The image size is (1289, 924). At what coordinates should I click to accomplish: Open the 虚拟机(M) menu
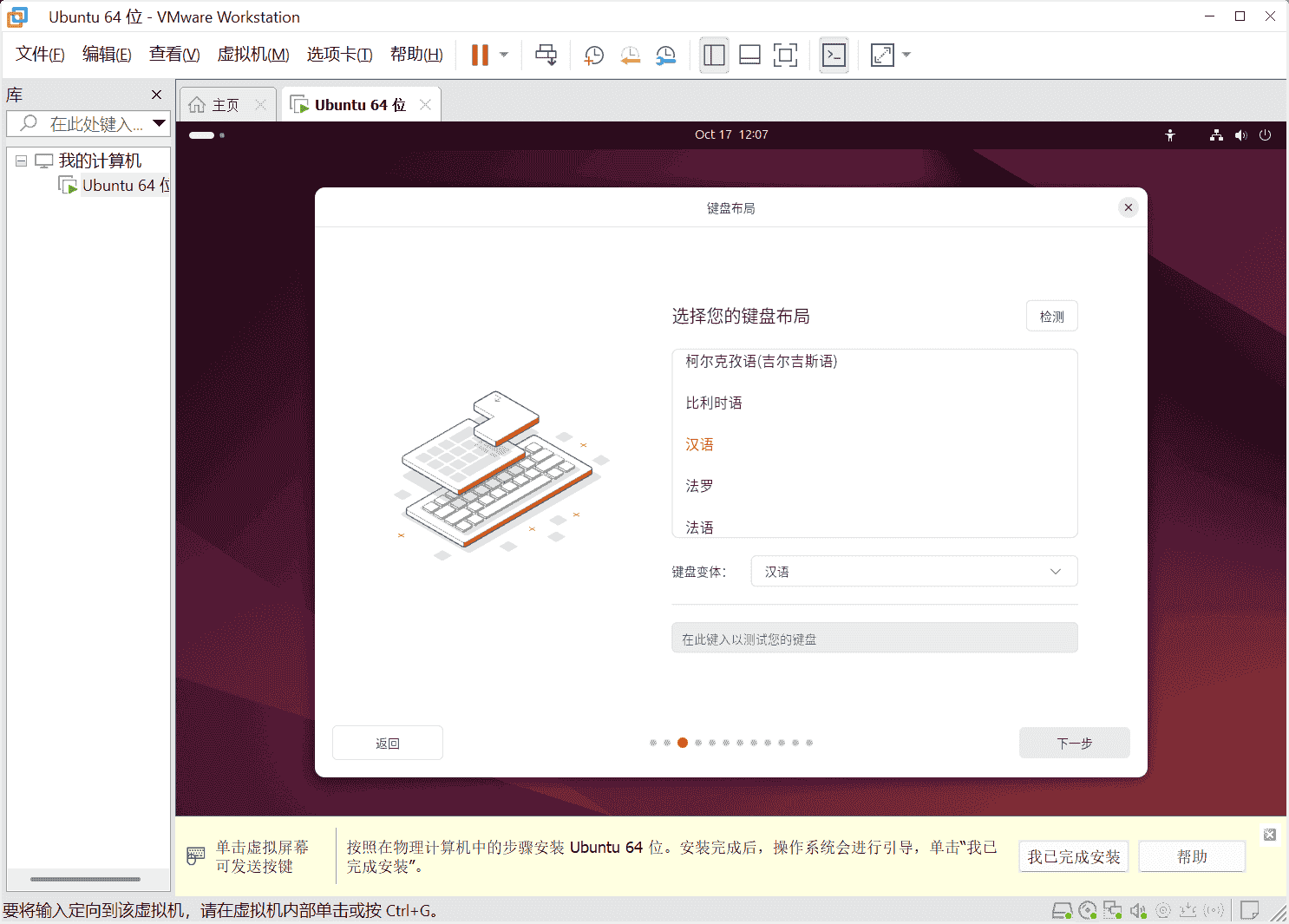(252, 55)
